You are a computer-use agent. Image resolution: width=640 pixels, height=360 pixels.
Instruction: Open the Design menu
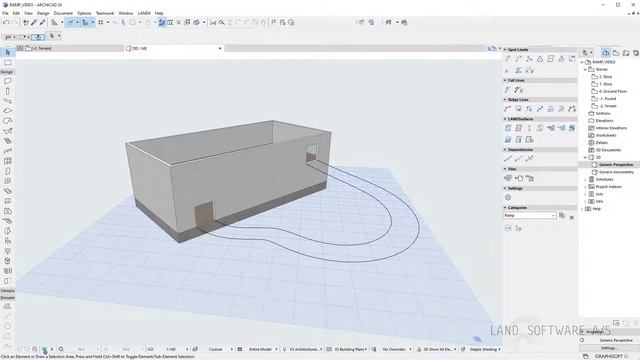[43, 13]
